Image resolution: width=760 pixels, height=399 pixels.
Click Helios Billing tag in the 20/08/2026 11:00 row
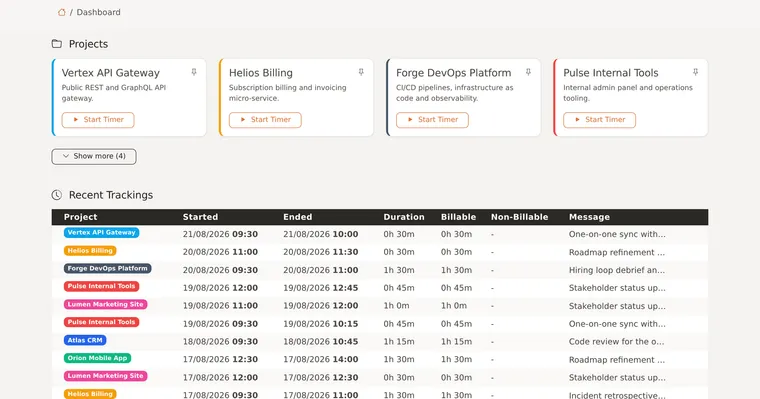(90, 251)
